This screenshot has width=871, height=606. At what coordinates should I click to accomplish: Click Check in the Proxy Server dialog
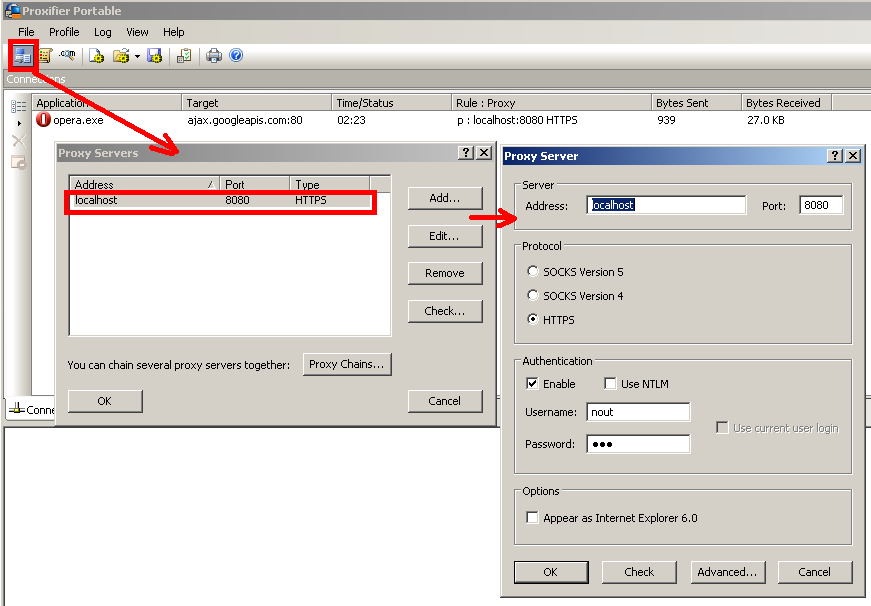tap(639, 572)
